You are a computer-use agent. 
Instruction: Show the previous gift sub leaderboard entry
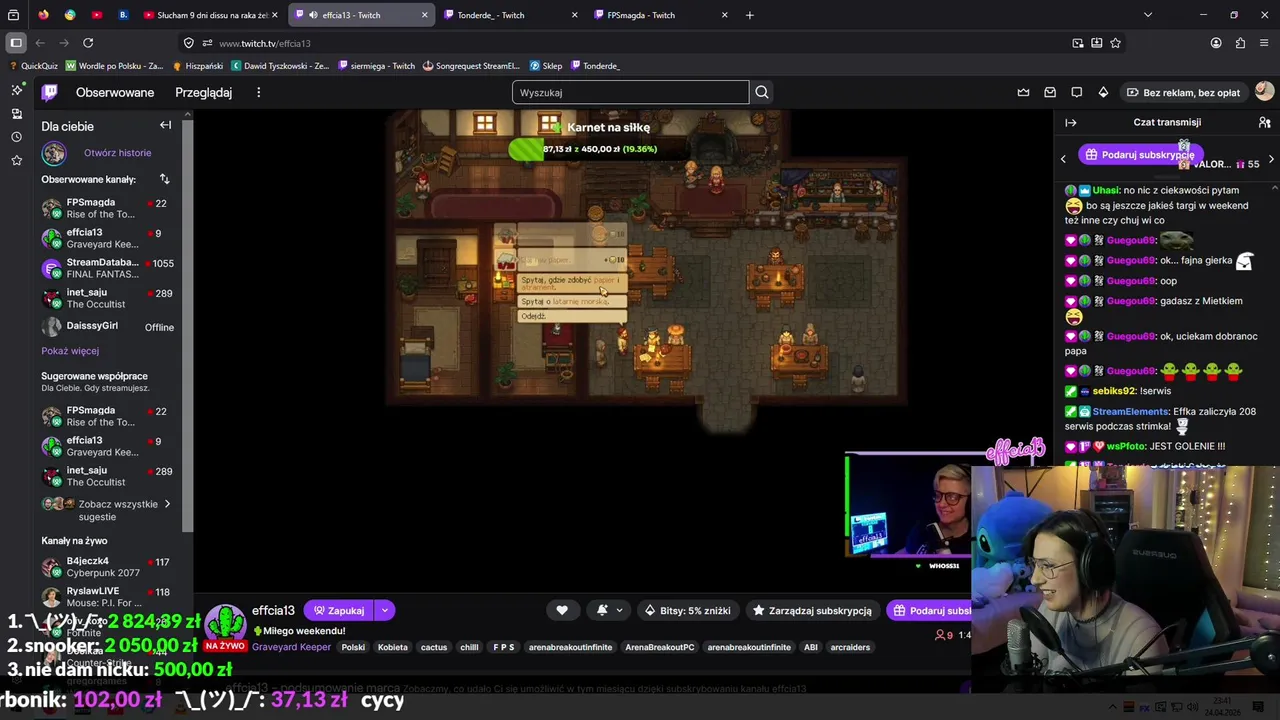pyautogui.click(x=1063, y=159)
